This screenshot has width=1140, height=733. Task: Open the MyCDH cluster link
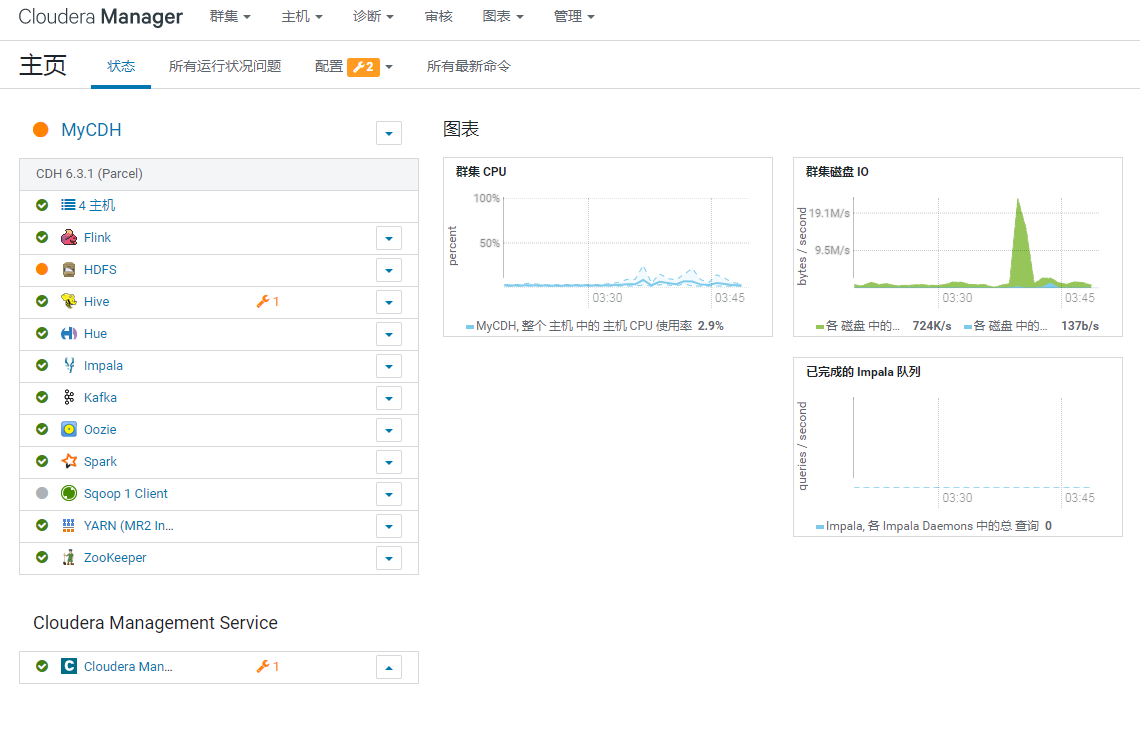tap(91, 129)
